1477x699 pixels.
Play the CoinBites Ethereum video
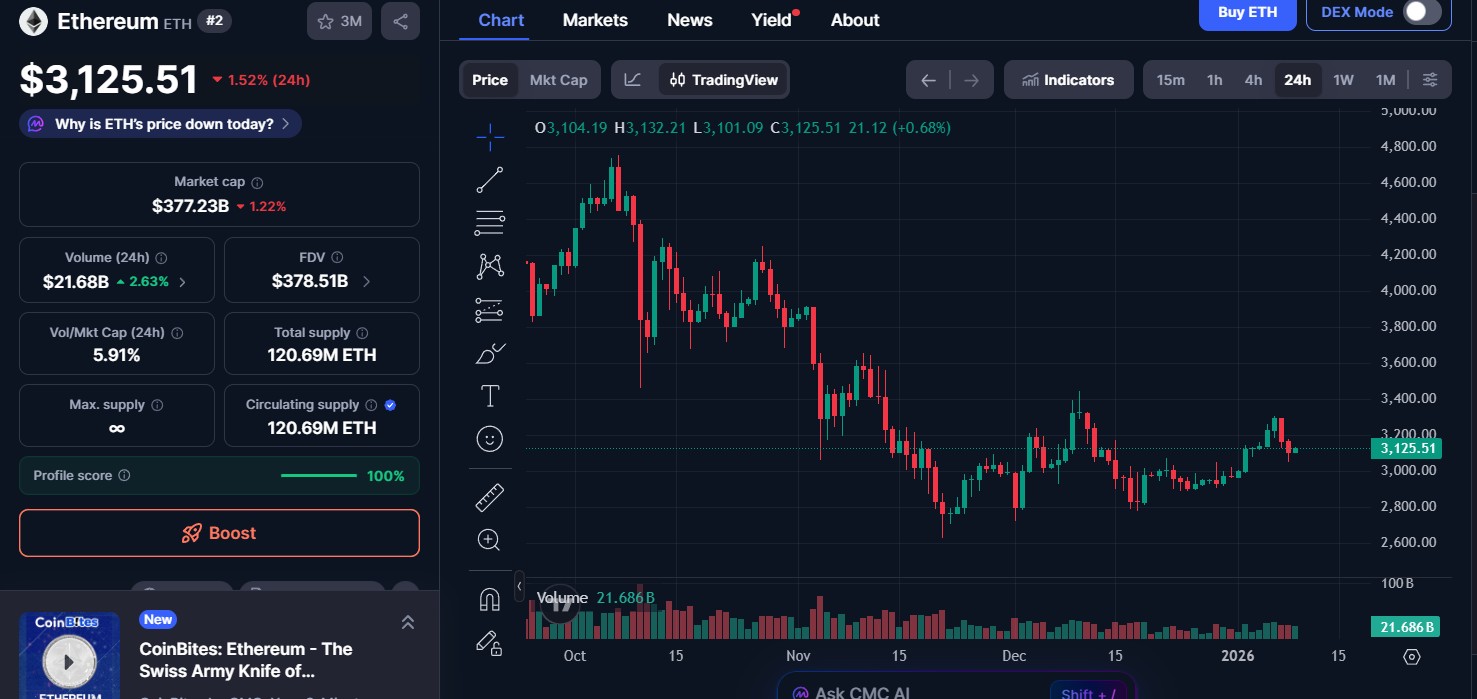tap(69, 660)
